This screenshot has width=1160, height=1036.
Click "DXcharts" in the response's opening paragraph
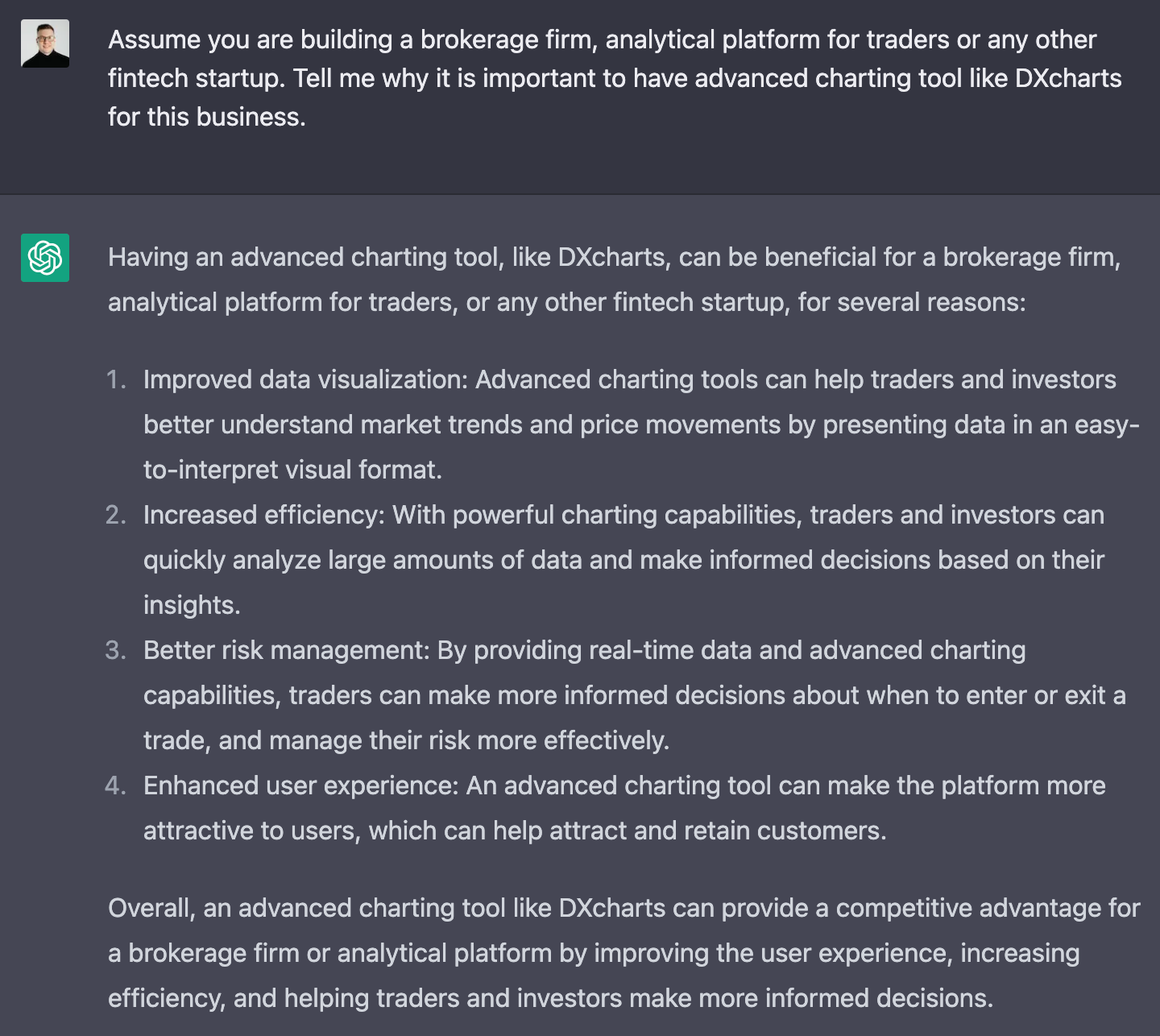611,257
